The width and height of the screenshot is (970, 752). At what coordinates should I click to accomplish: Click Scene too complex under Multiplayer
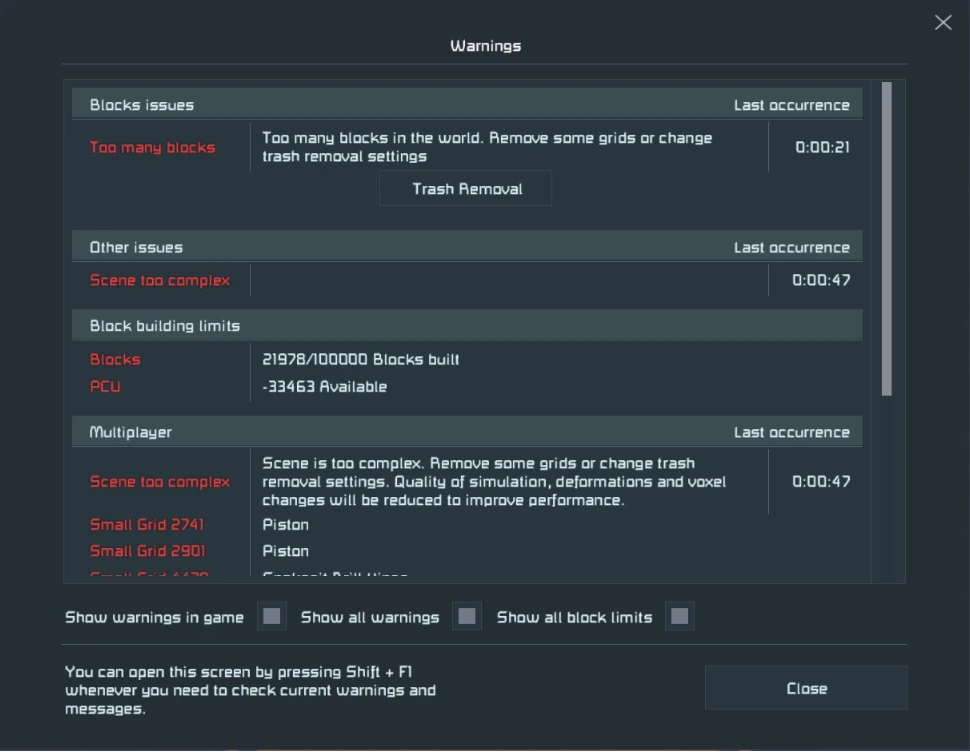click(160, 482)
